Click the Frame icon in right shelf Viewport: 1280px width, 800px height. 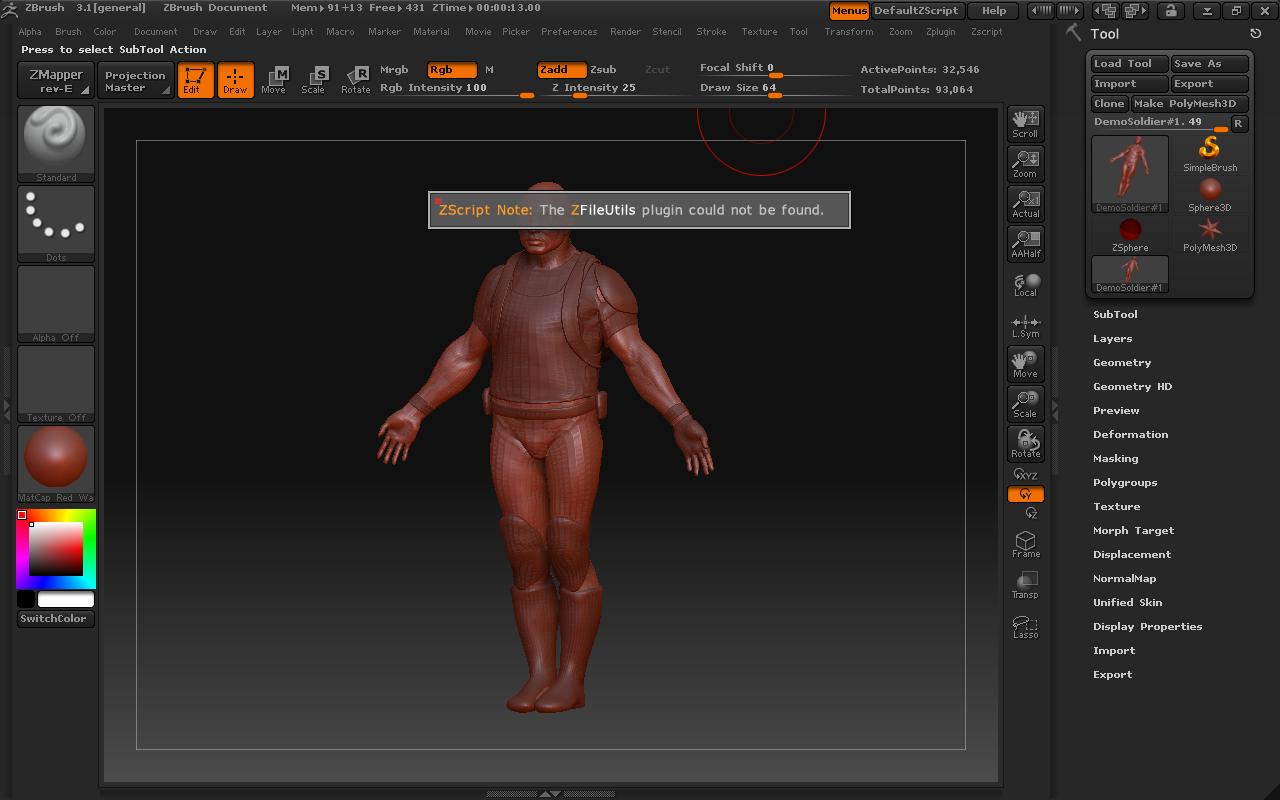coord(1025,544)
